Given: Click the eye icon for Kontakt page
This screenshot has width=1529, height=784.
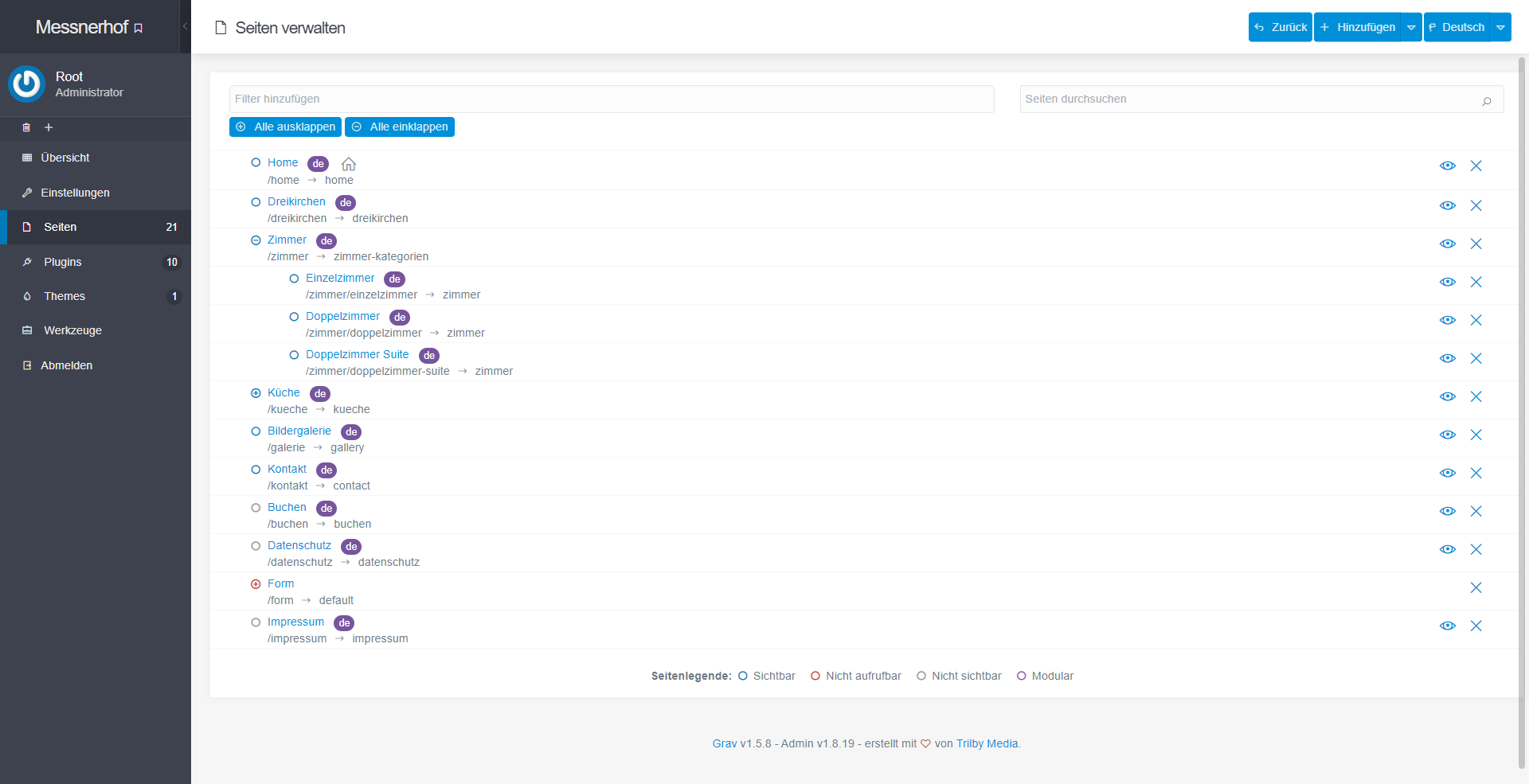Looking at the screenshot, I should 1447,473.
